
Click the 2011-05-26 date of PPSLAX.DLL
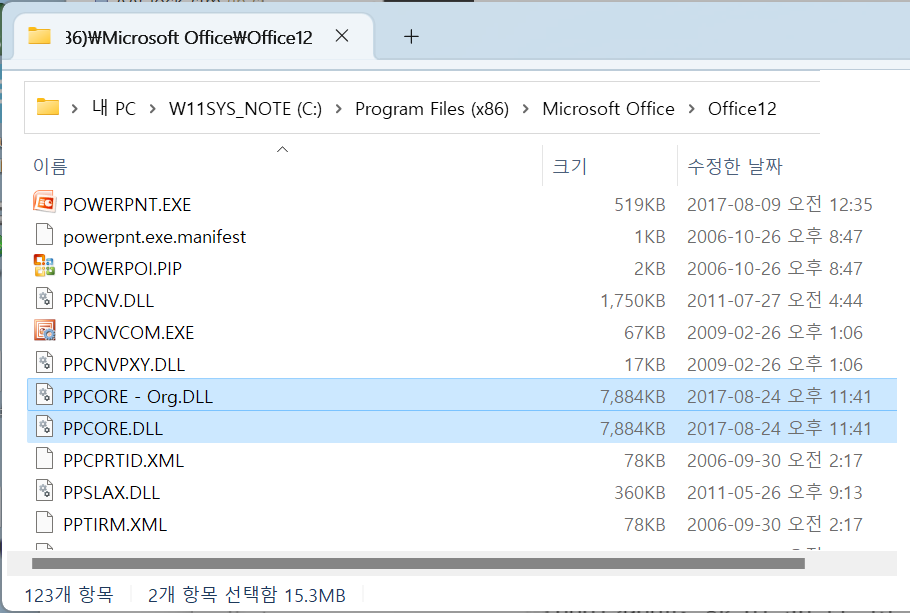[x=775, y=492]
